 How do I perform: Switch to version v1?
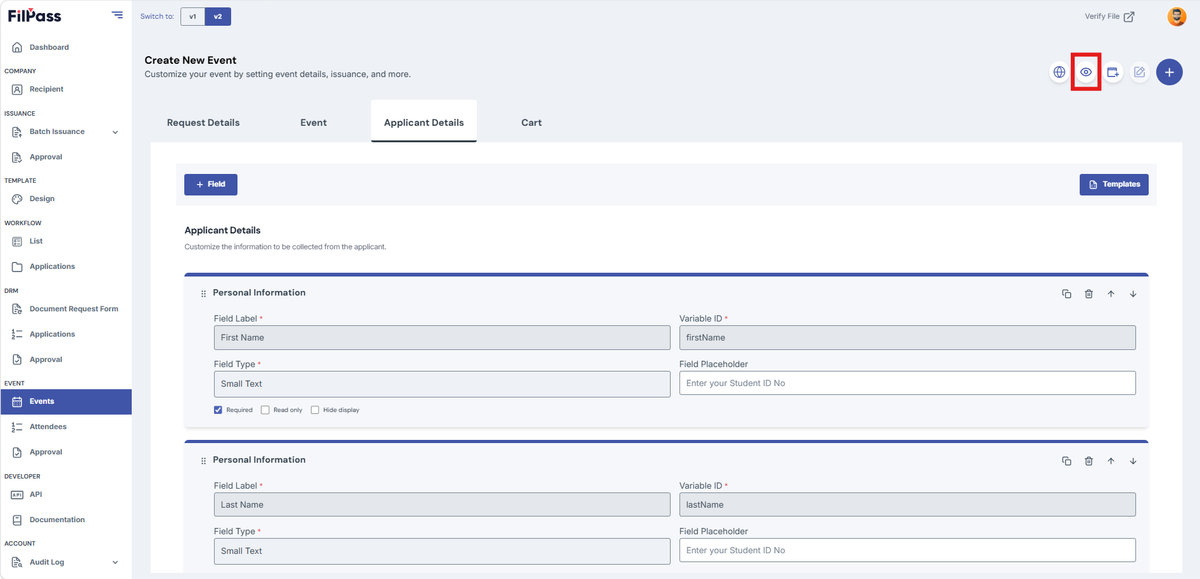(192, 16)
